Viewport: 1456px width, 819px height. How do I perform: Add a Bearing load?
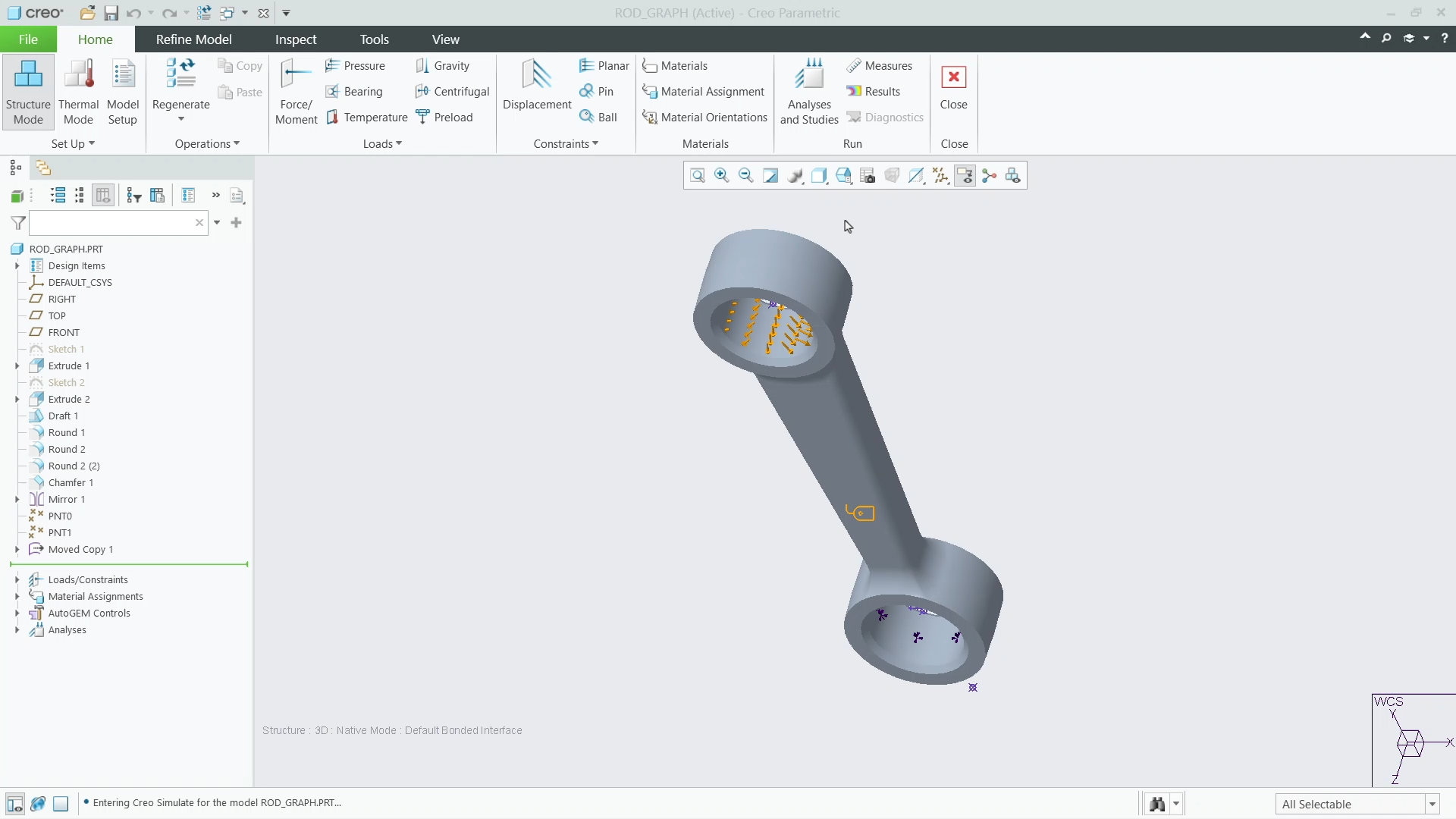tap(354, 92)
